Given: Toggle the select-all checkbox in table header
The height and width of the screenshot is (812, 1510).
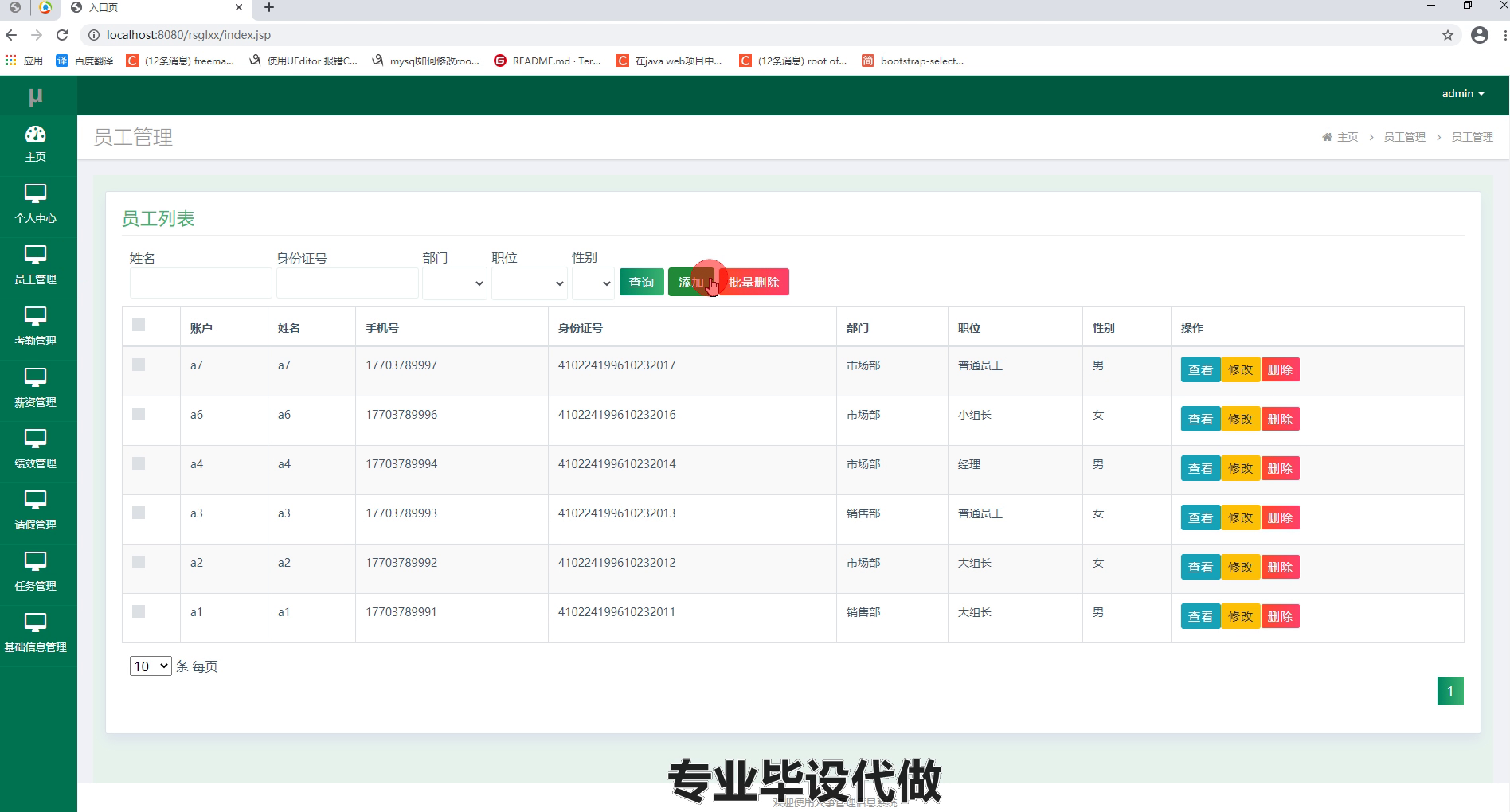Looking at the screenshot, I should point(139,325).
